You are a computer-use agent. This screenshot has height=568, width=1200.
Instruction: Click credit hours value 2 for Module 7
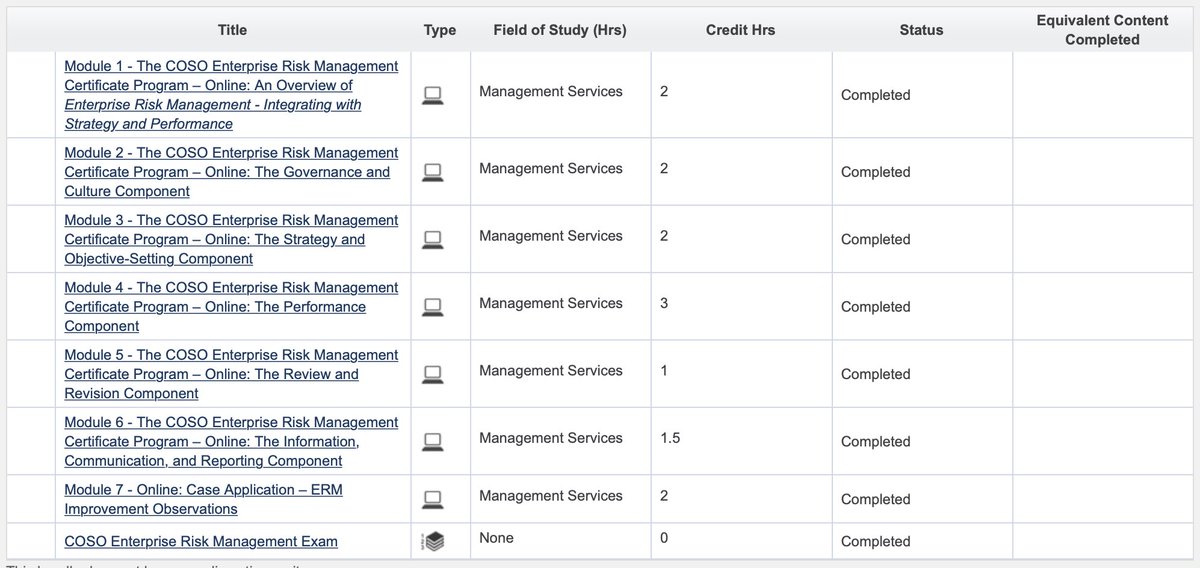point(665,495)
